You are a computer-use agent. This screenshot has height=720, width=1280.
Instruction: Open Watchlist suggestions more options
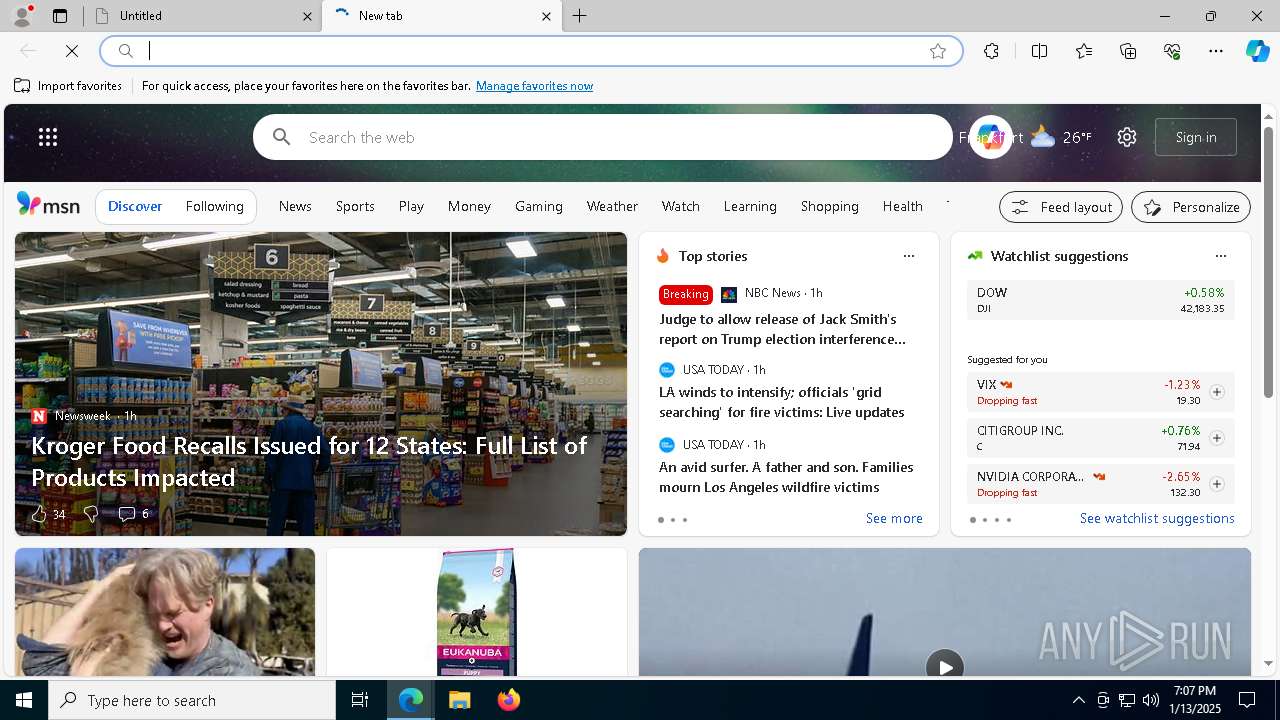tap(1221, 256)
